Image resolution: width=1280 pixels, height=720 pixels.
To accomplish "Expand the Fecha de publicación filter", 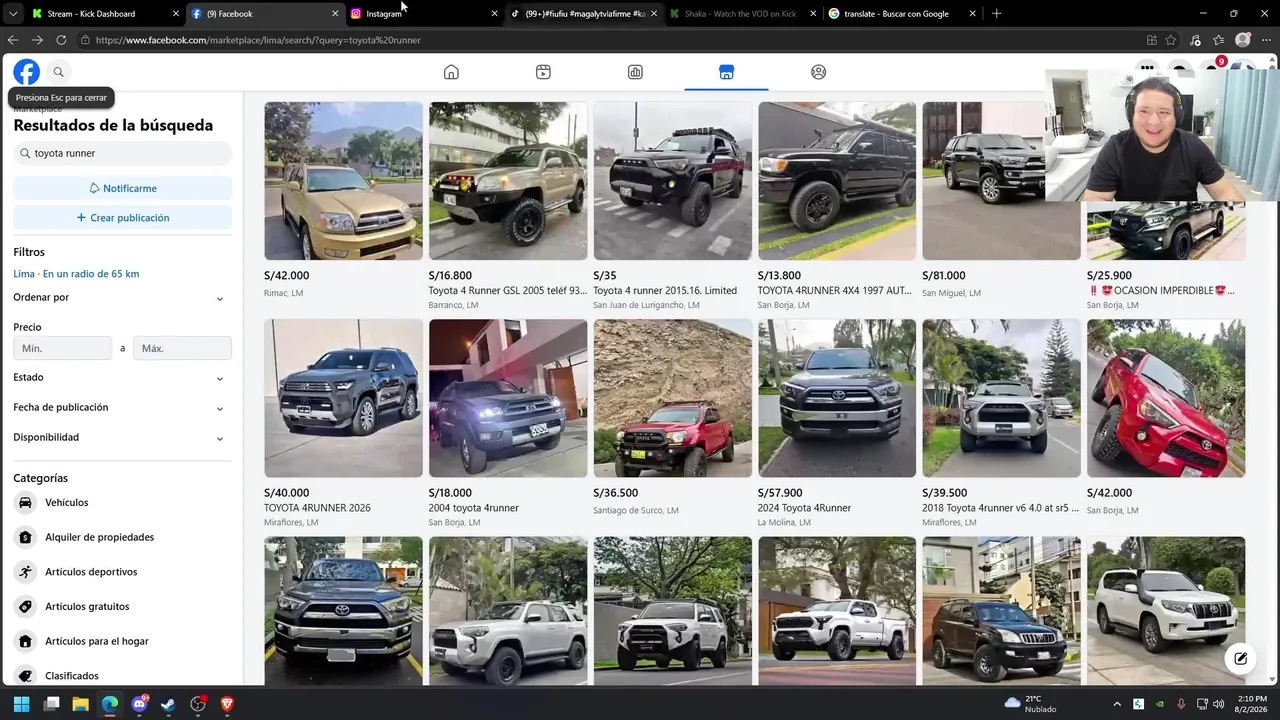I will click(121, 407).
